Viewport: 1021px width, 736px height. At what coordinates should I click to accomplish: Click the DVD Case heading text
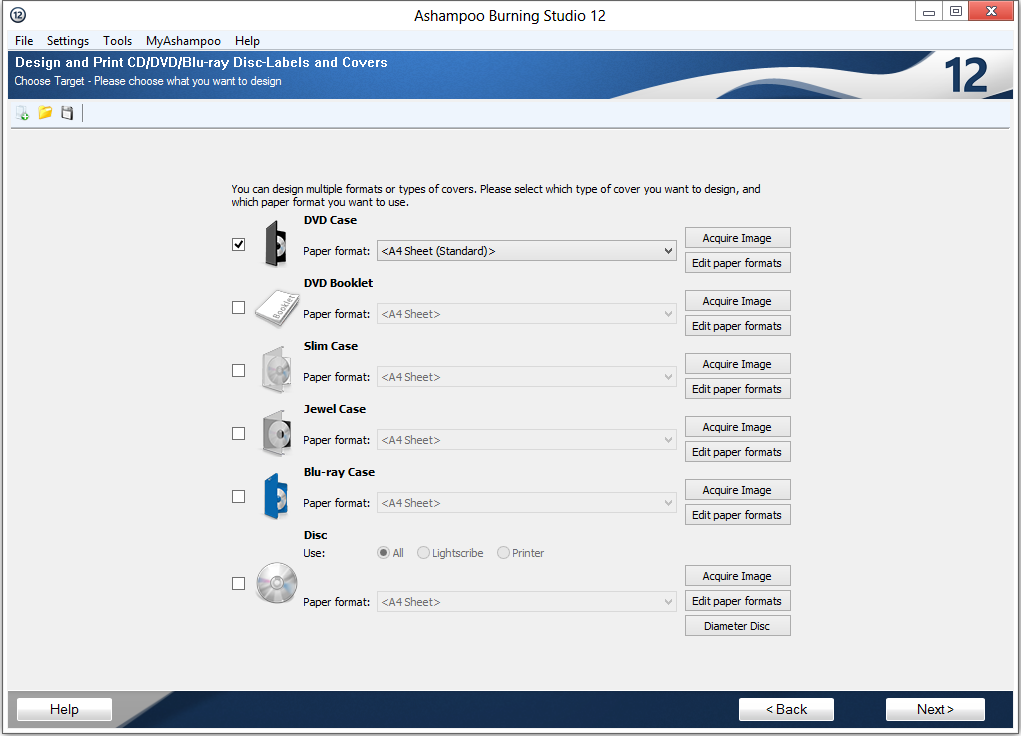330,220
